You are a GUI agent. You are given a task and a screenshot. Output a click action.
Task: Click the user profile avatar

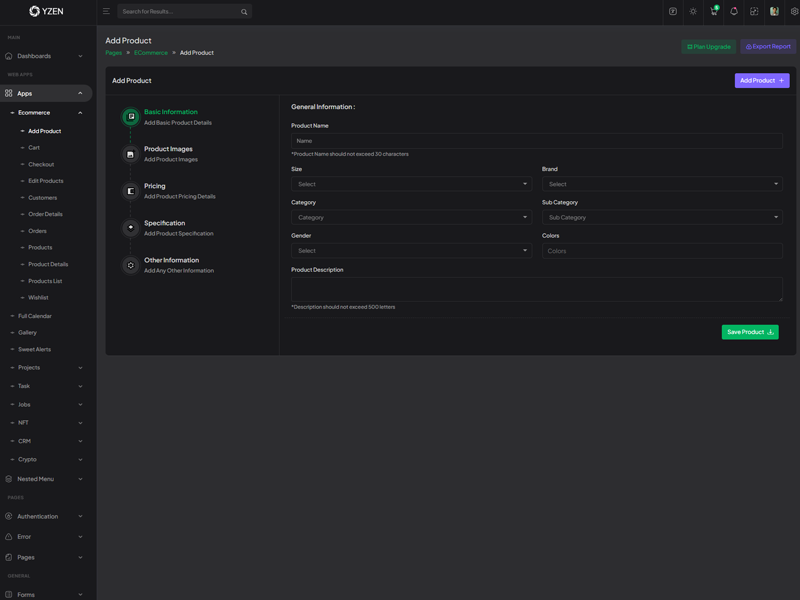click(774, 12)
